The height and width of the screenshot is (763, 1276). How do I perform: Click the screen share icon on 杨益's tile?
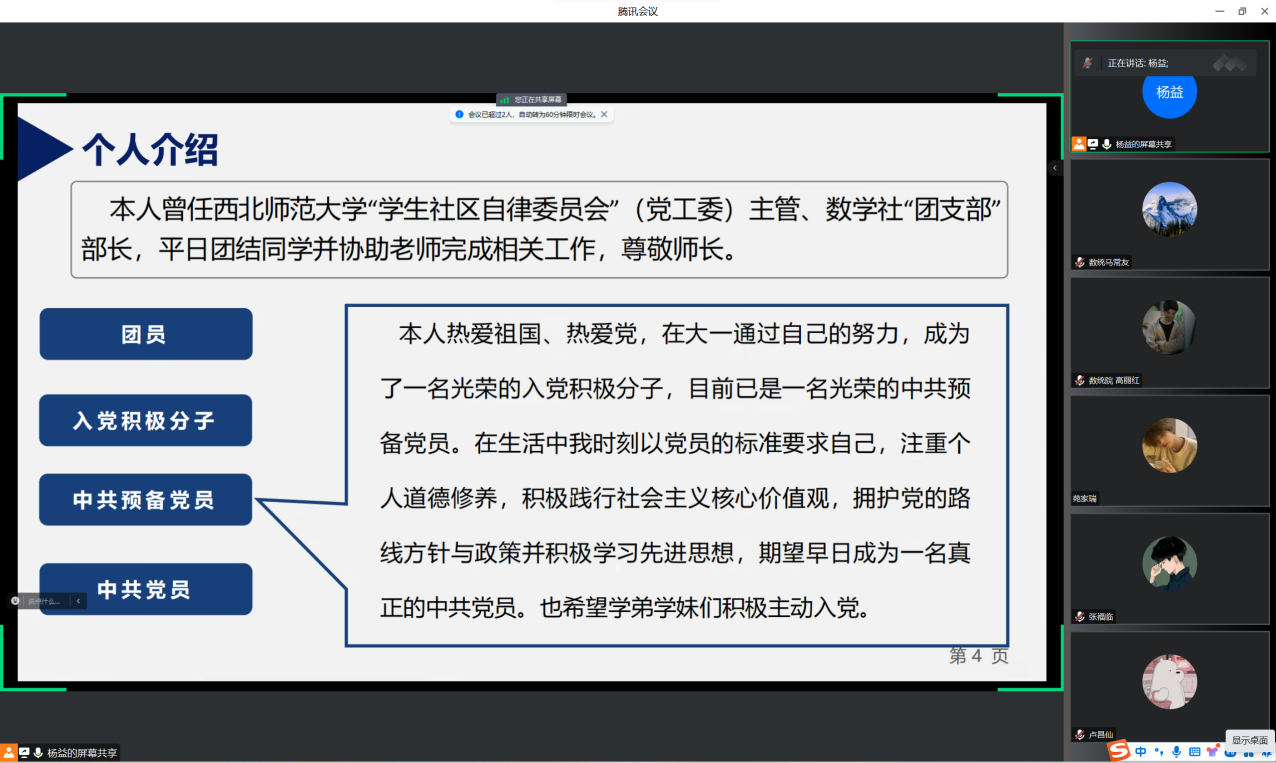coord(1093,144)
